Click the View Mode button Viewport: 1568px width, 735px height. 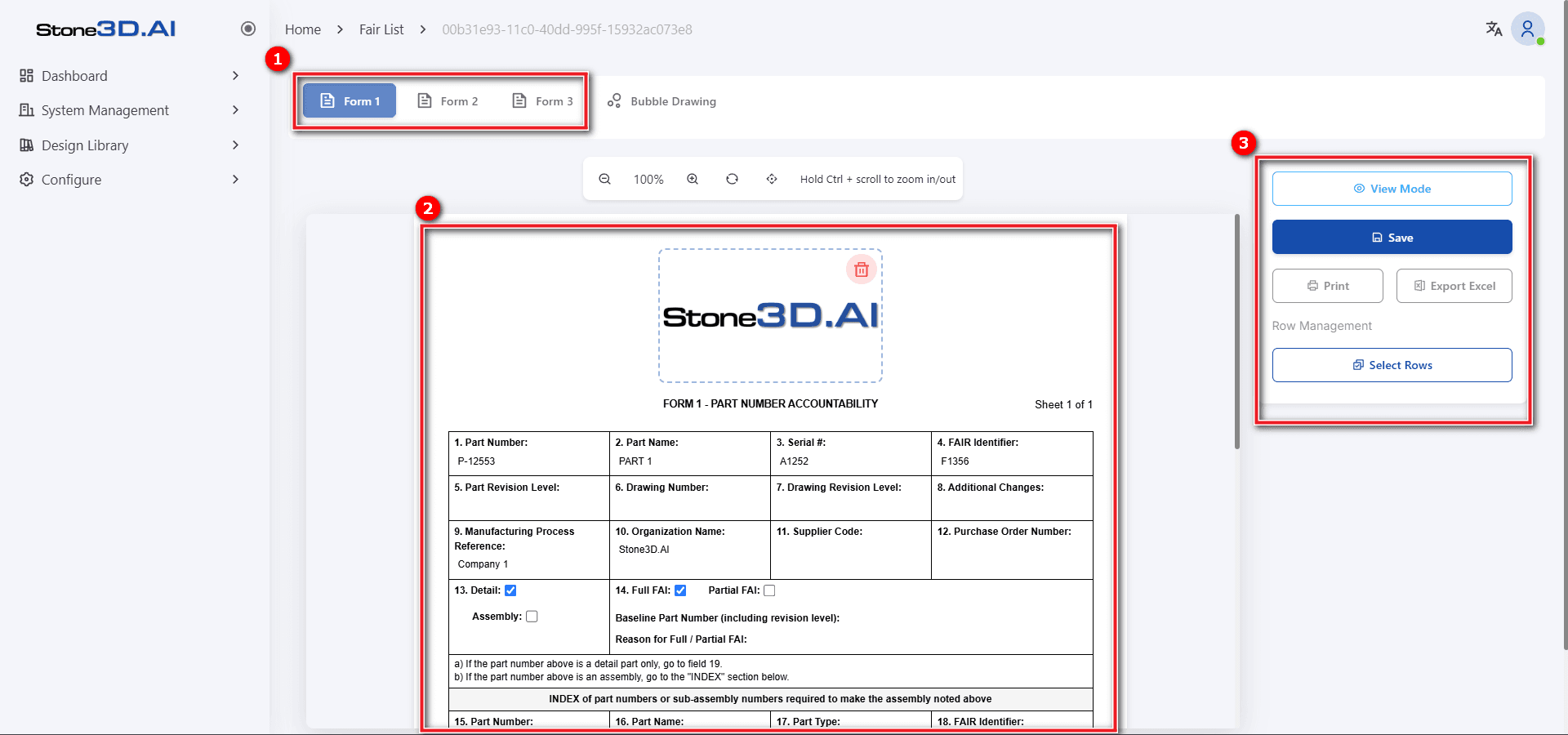tap(1392, 189)
